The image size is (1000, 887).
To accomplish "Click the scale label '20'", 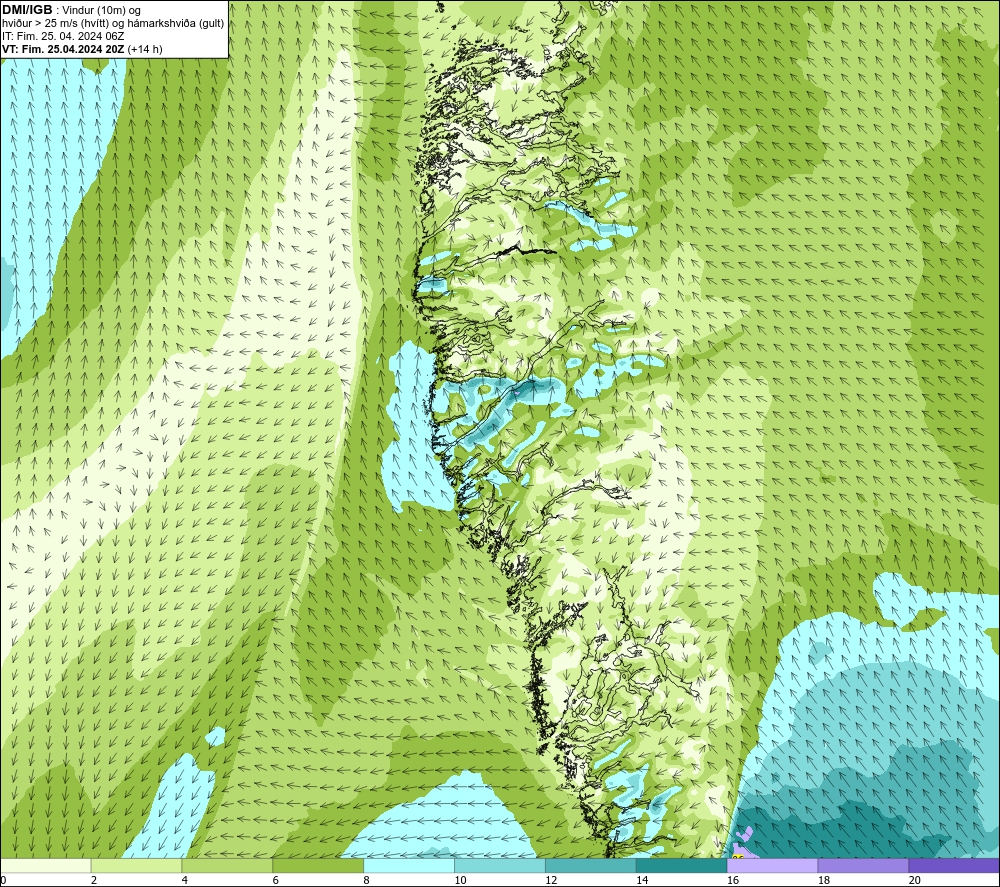I will pos(915,880).
